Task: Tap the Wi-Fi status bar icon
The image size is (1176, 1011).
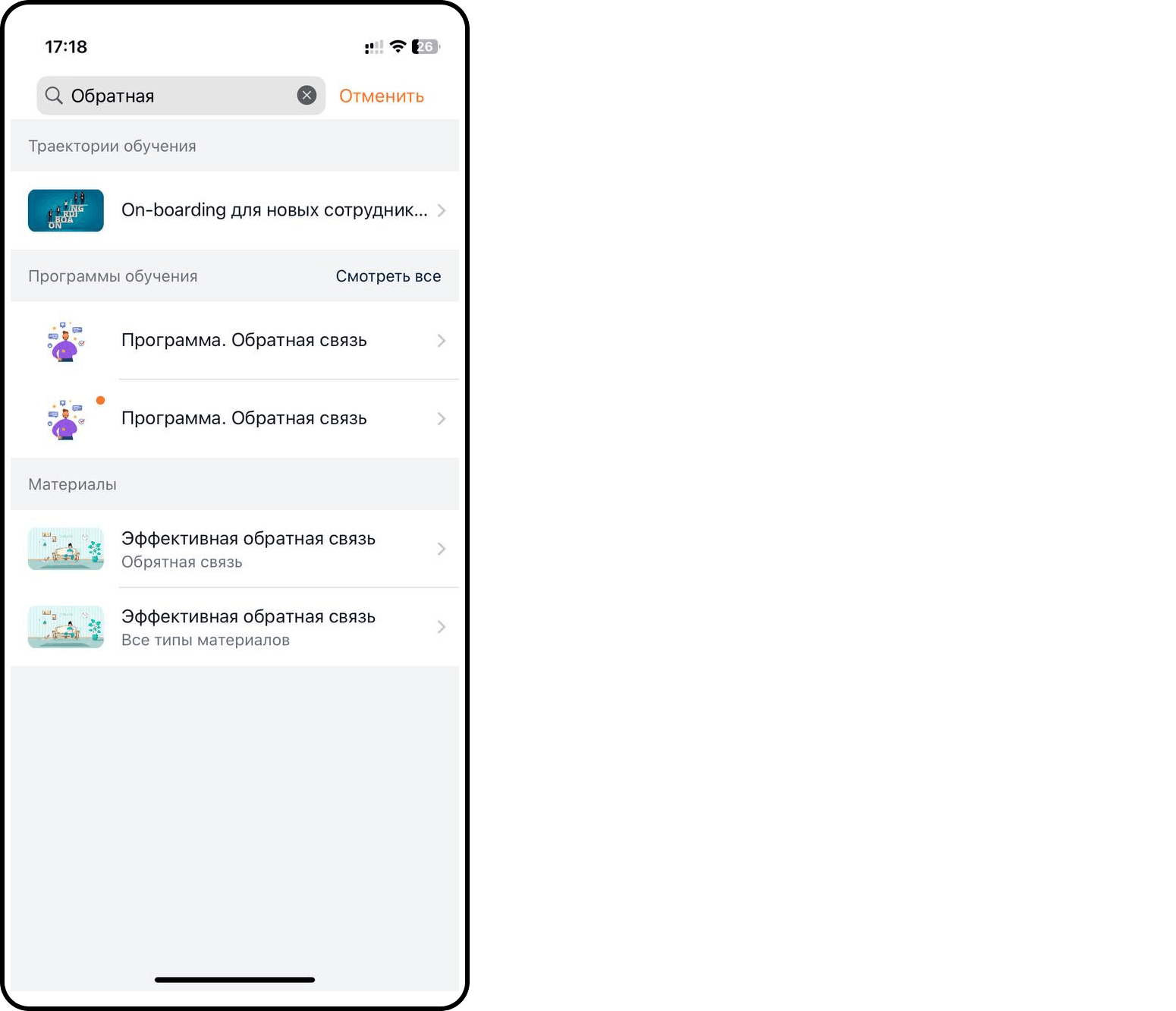Action: [x=398, y=46]
